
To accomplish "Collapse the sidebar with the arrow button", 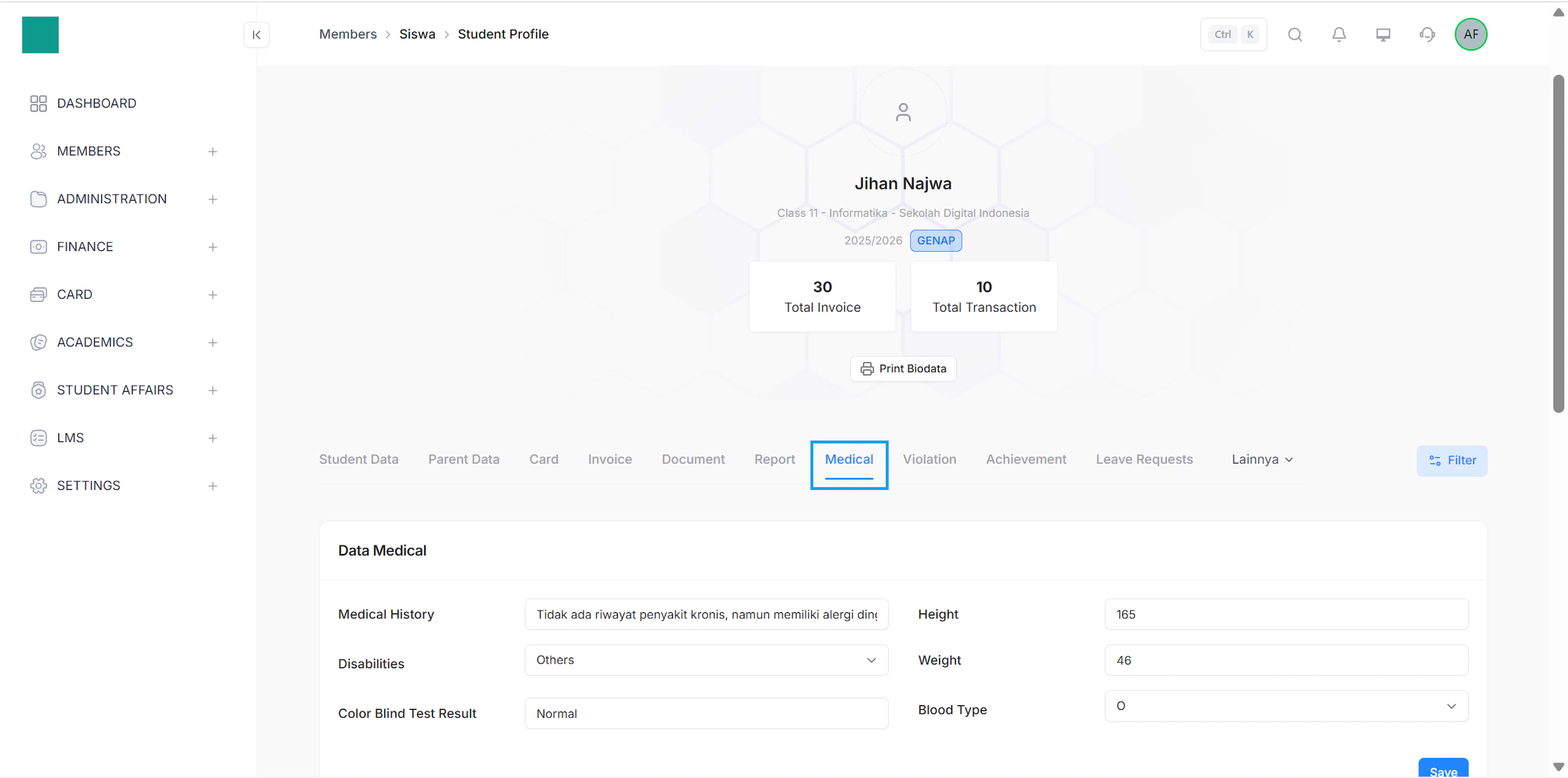I will 256,35.
